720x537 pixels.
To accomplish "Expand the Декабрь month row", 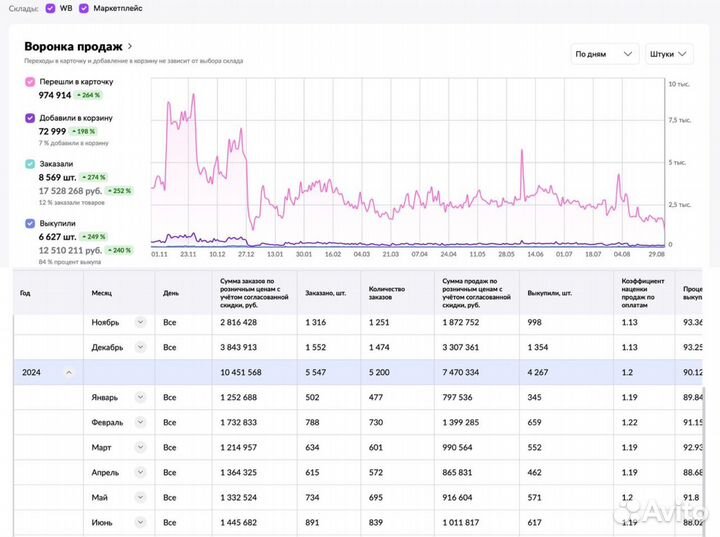I will [x=140, y=347].
